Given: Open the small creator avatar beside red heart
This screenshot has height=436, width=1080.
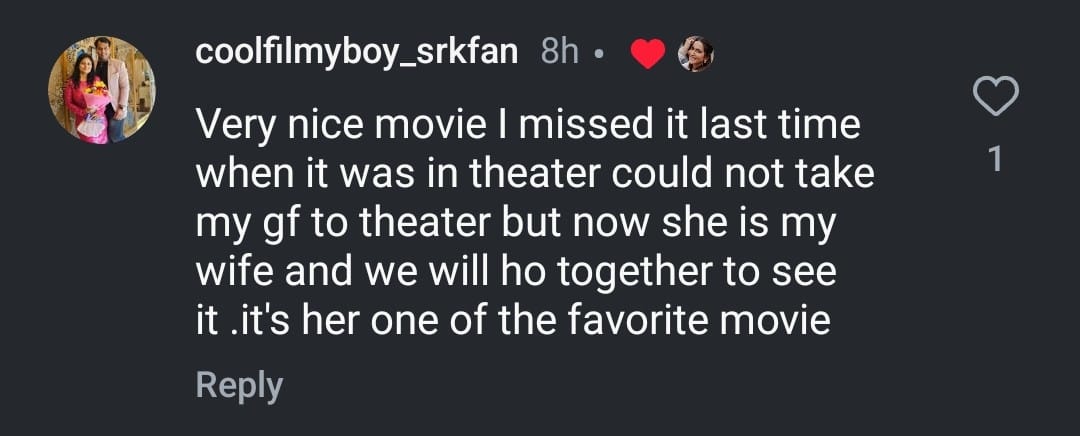Looking at the screenshot, I should tap(695, 55).
